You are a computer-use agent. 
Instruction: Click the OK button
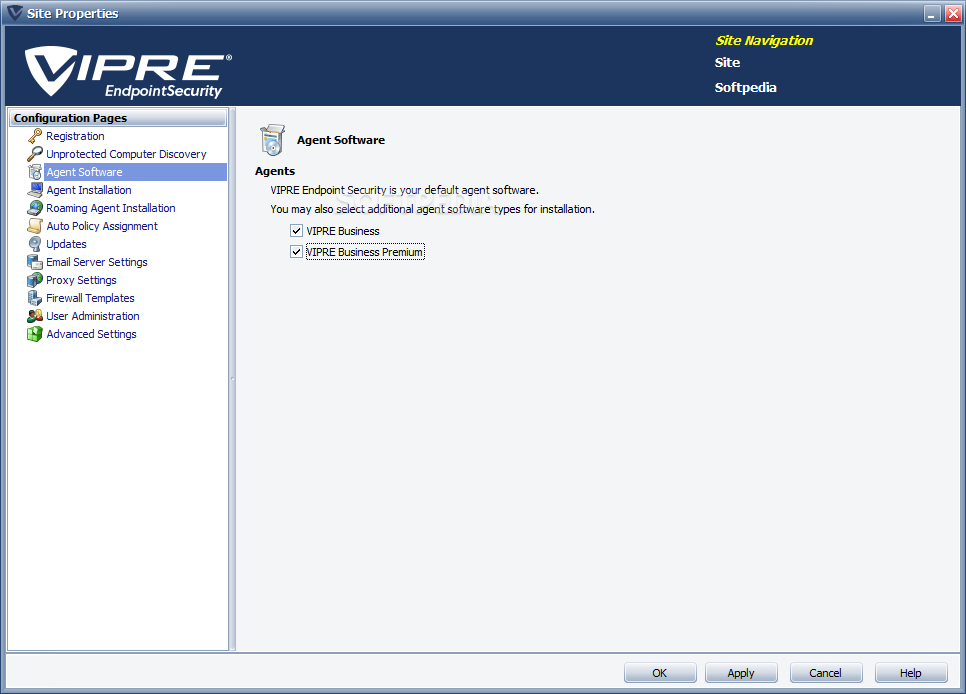660,672
